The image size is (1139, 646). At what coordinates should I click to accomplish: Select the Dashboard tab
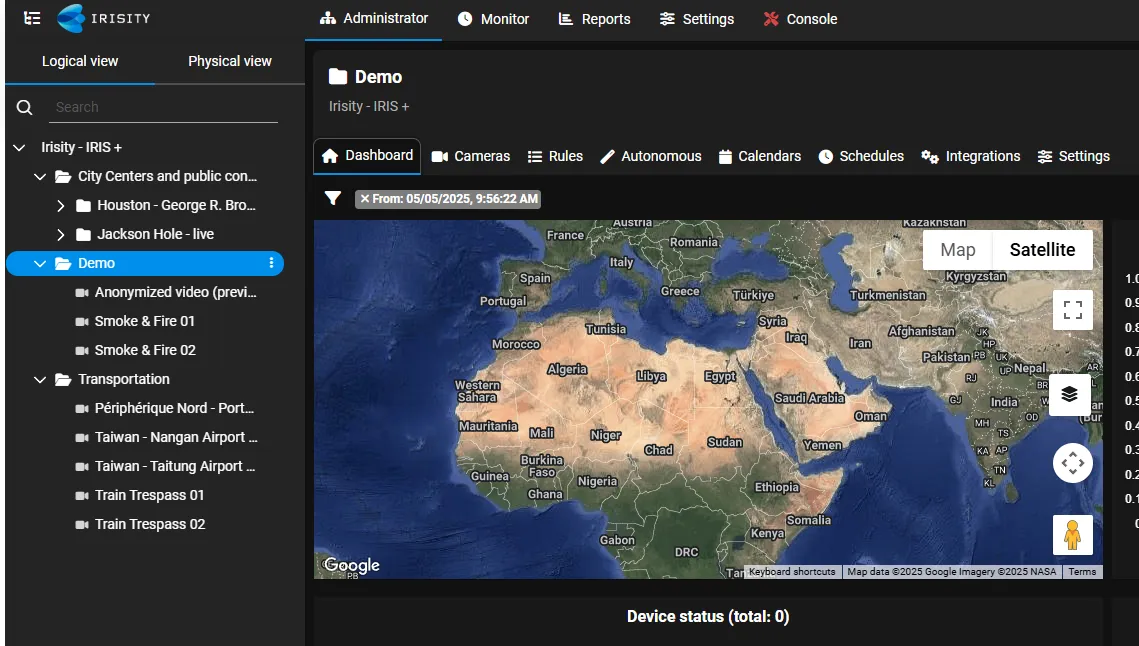(x=367, y=156)
